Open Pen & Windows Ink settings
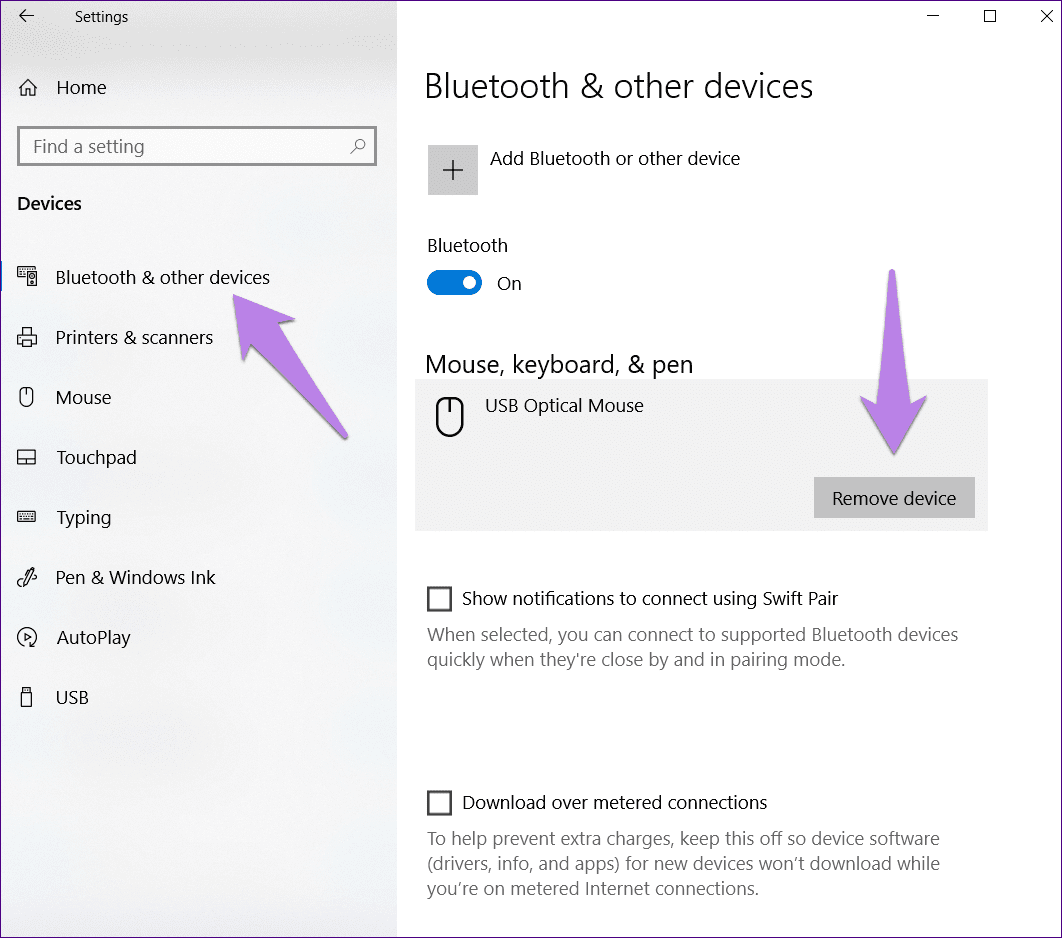Image resolution: width=1062 pixels, height=938 pixels. point(135,578)
